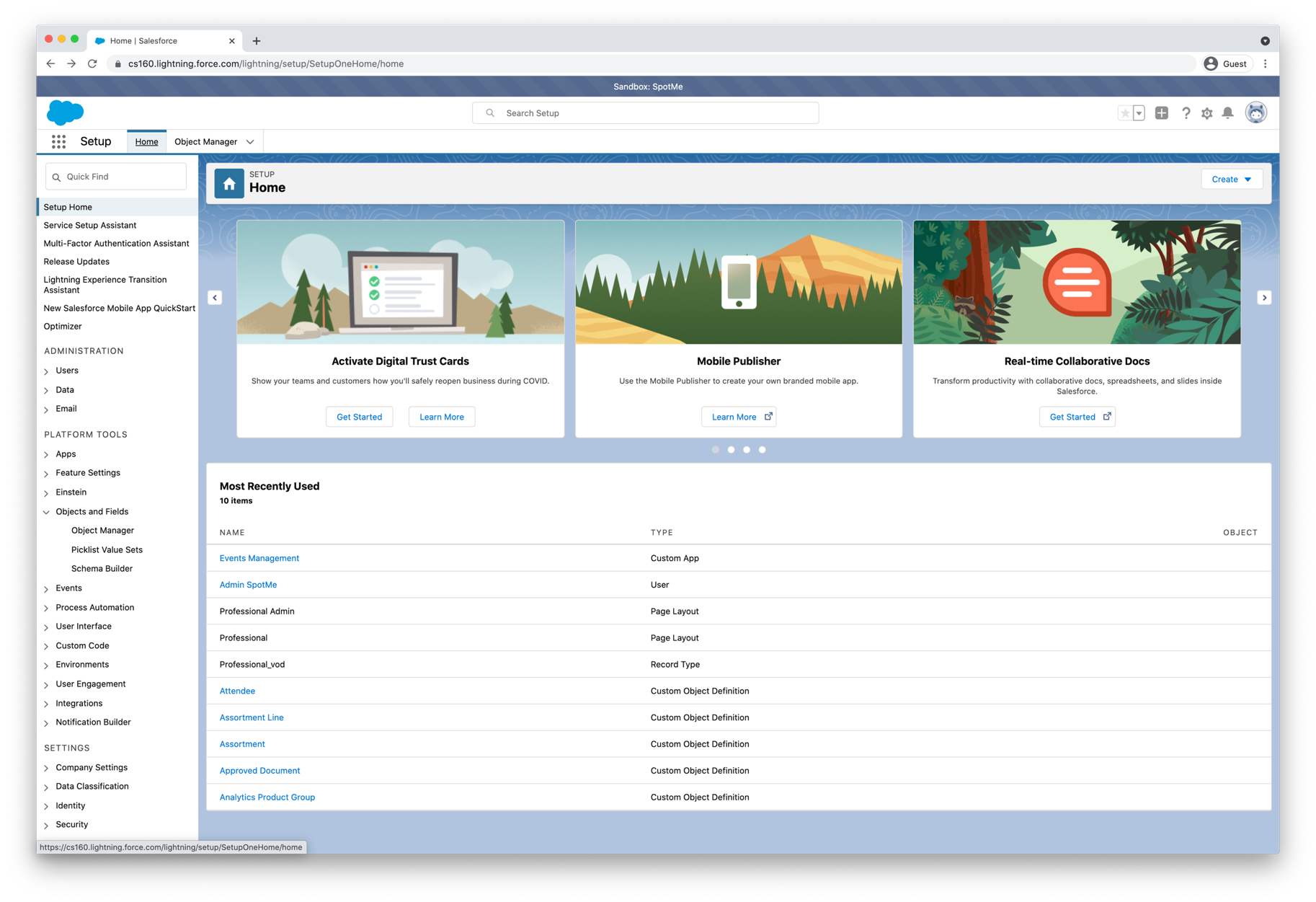Open the user profile avatar
1316x902 pixels.
tap(1255, 112)
